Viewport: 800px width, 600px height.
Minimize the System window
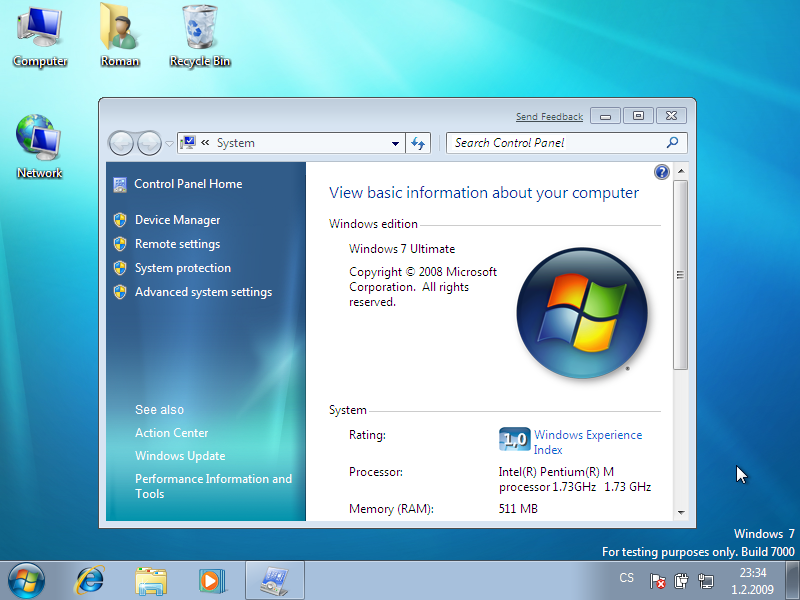coord(605,116)
